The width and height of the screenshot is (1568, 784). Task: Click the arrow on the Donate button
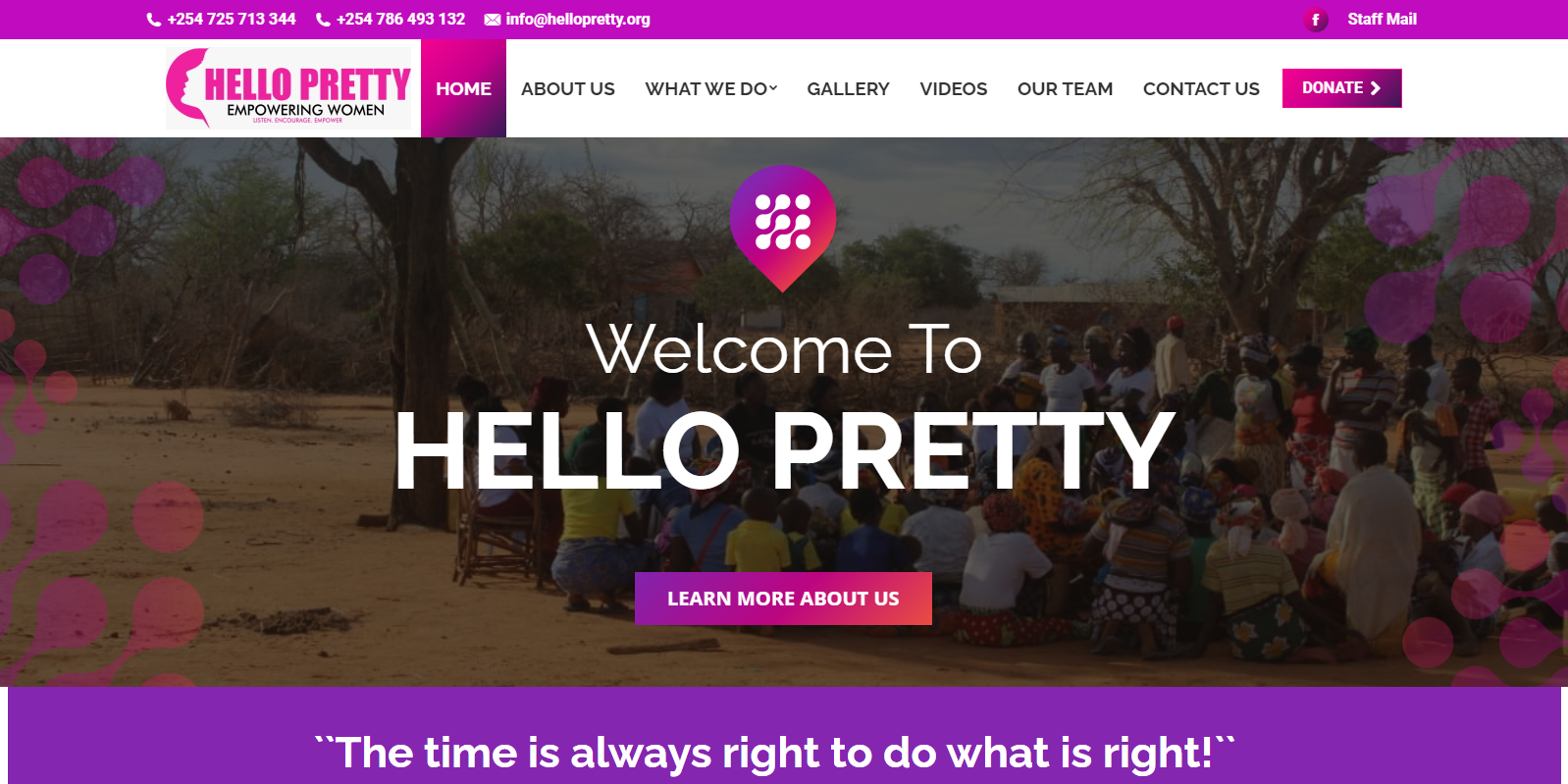[1376, 88]
